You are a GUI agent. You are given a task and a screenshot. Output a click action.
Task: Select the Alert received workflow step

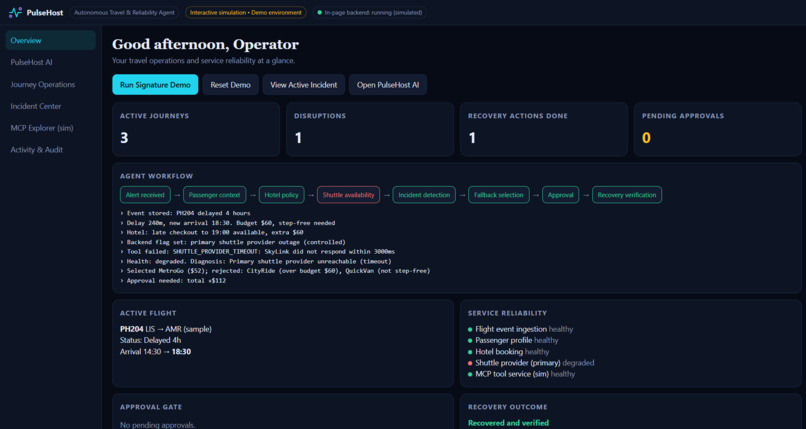145,195
